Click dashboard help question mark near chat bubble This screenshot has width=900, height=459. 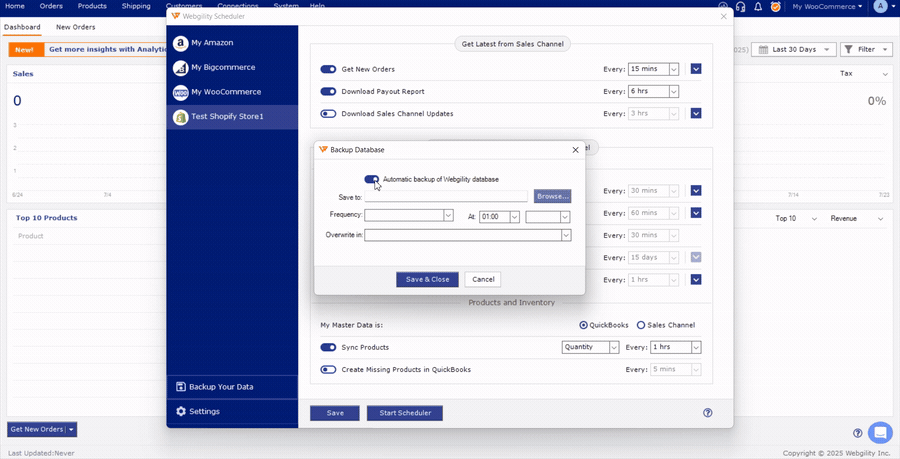[x=858, y=433]
